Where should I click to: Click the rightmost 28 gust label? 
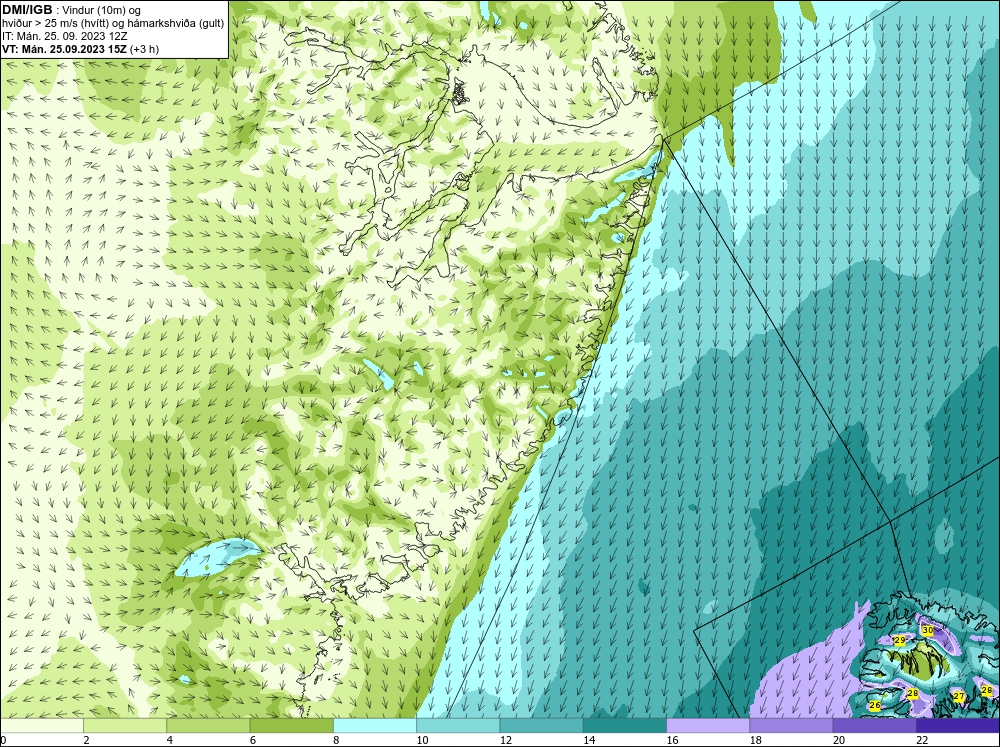tap(987, 690)
